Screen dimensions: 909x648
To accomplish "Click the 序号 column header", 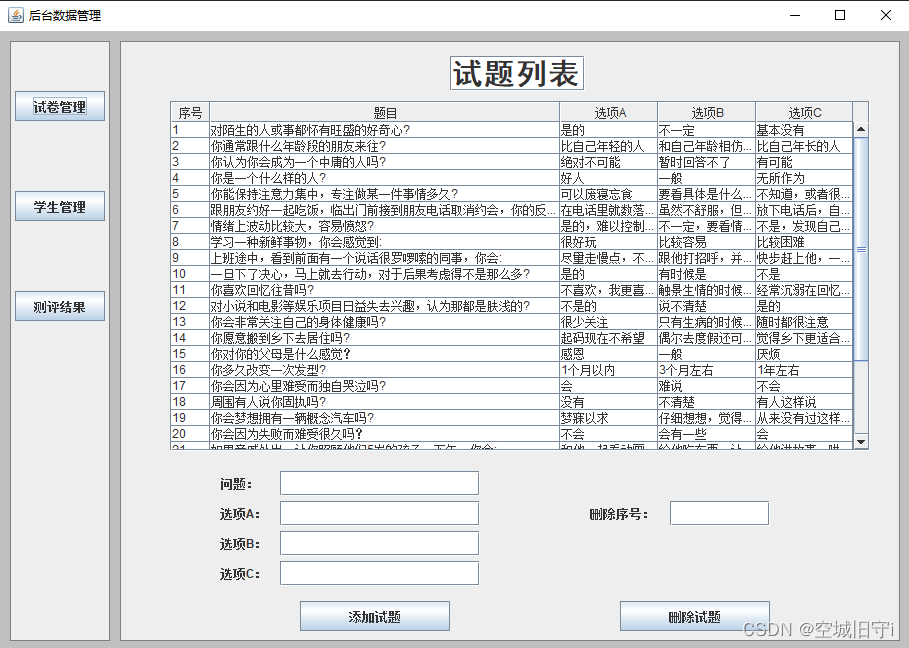I will [189, 111].
